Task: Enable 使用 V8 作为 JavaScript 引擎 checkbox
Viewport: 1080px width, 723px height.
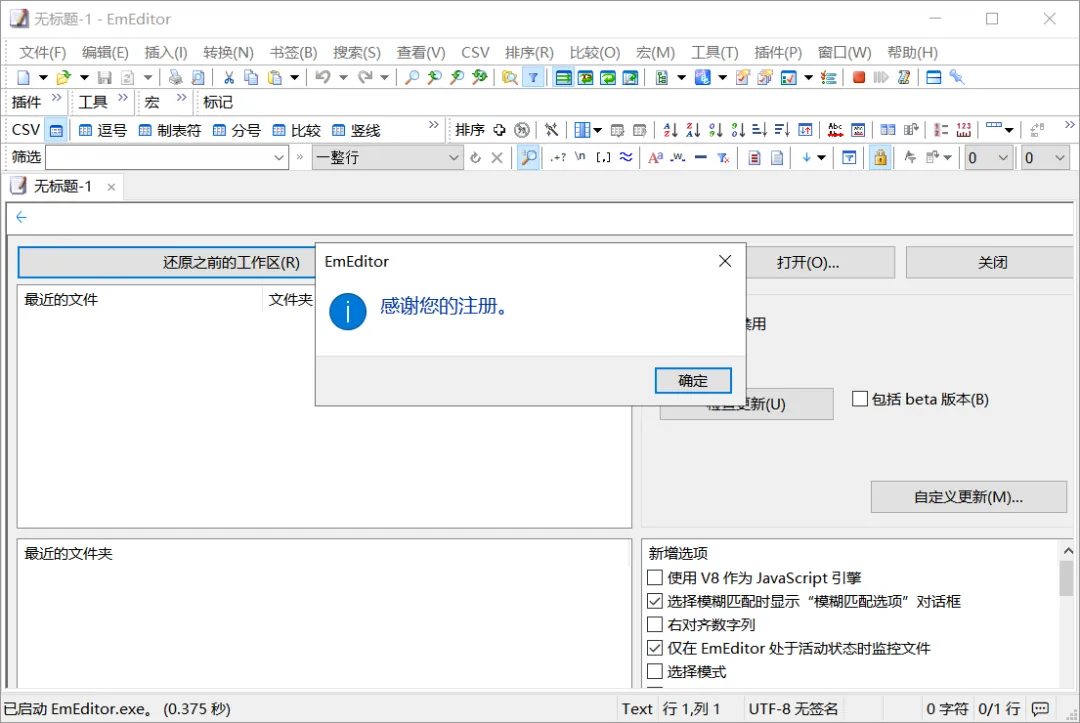Action: [655, 578]
